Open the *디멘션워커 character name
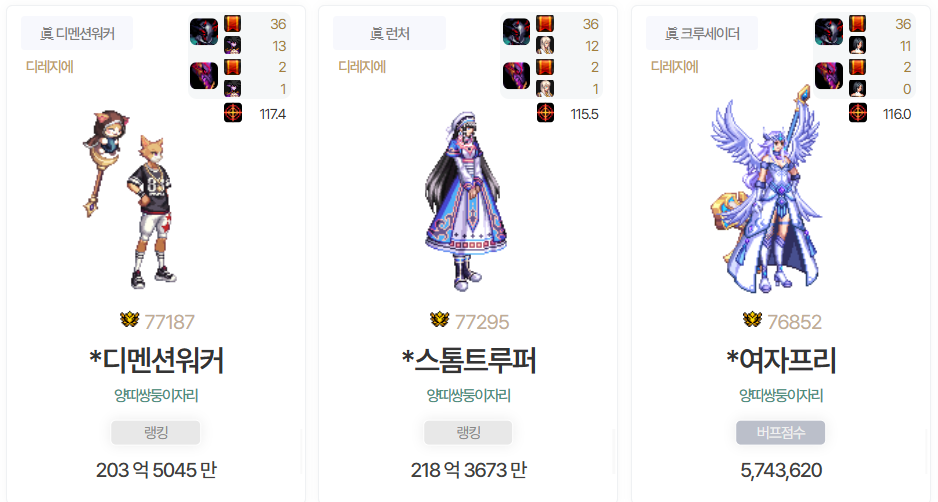Screen dimensions: 938x502 156,361
